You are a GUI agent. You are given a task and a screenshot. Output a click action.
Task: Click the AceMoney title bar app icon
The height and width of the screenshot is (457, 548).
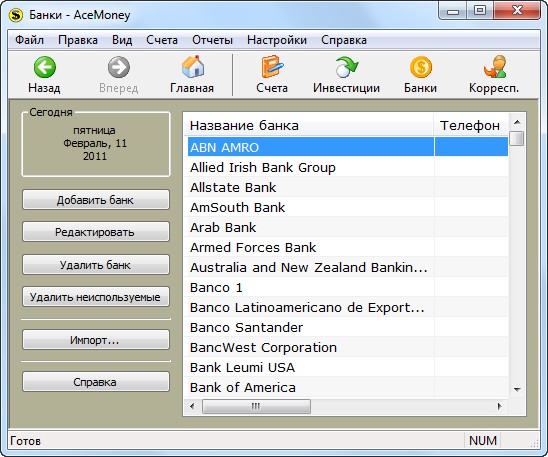tap(16, 15)
